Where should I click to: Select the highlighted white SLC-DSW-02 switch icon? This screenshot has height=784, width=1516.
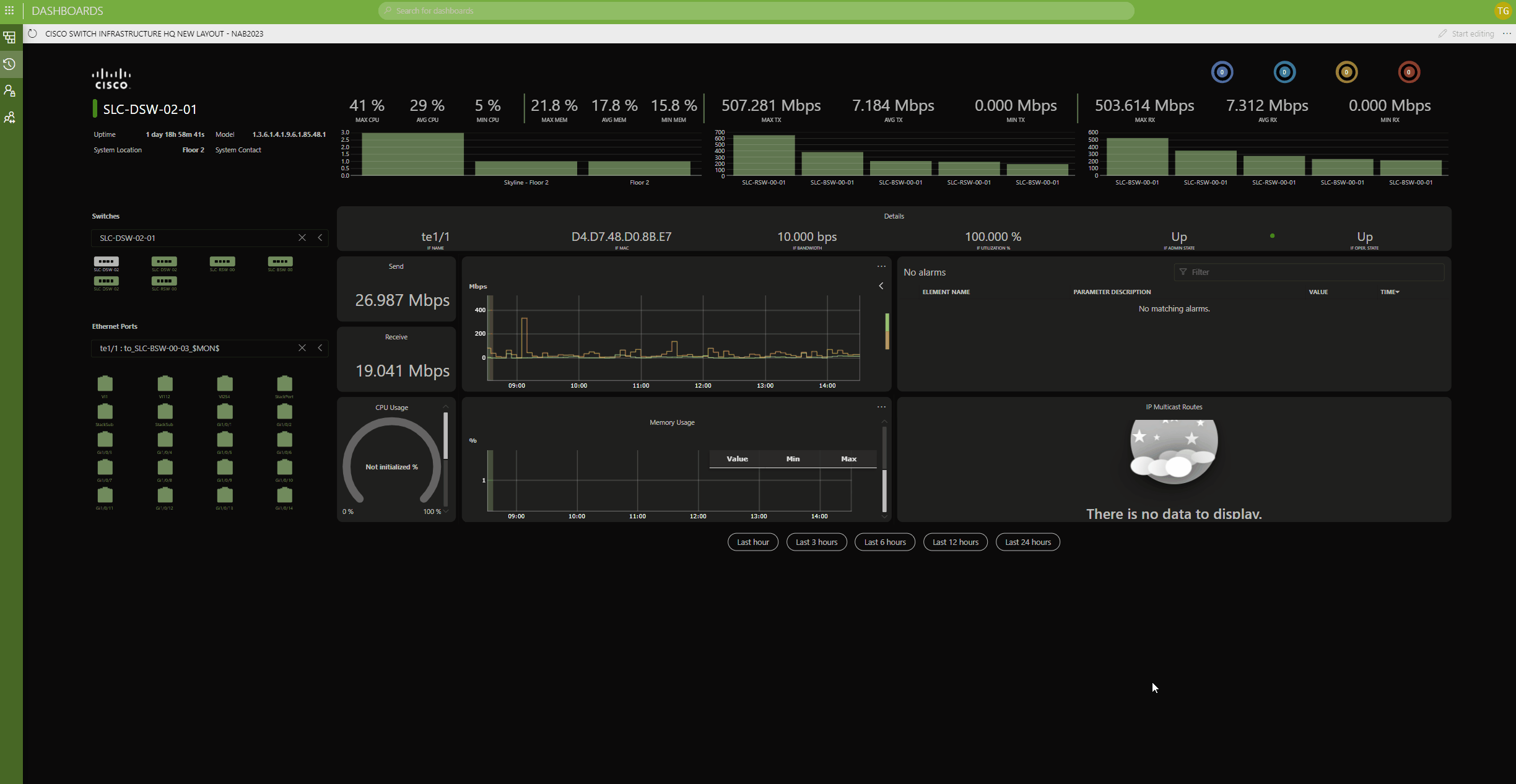click(x=107, y=261)
